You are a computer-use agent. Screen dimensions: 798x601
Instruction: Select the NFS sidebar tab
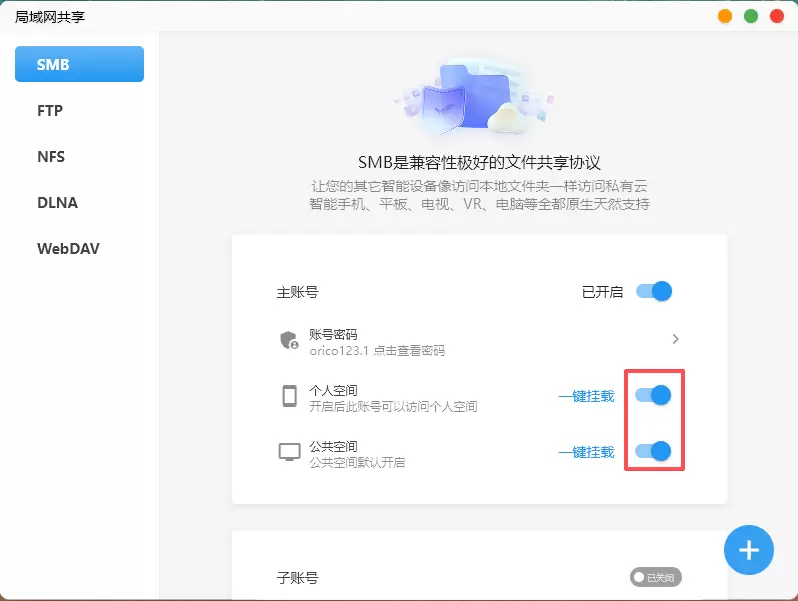[51, 157]
